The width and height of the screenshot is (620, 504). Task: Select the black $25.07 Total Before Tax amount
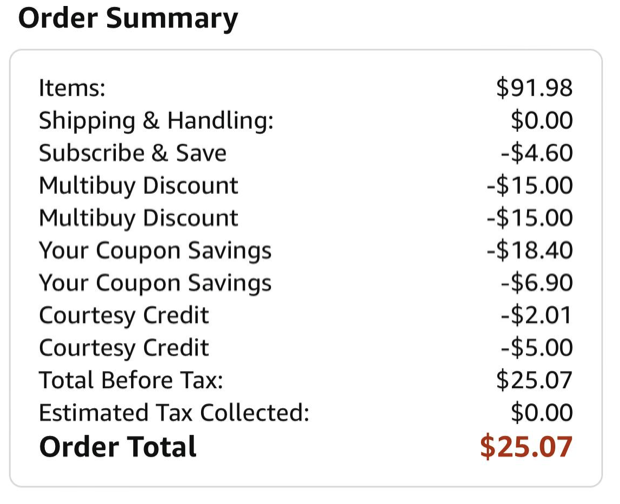pyautogui.click(x=534, y=380)
